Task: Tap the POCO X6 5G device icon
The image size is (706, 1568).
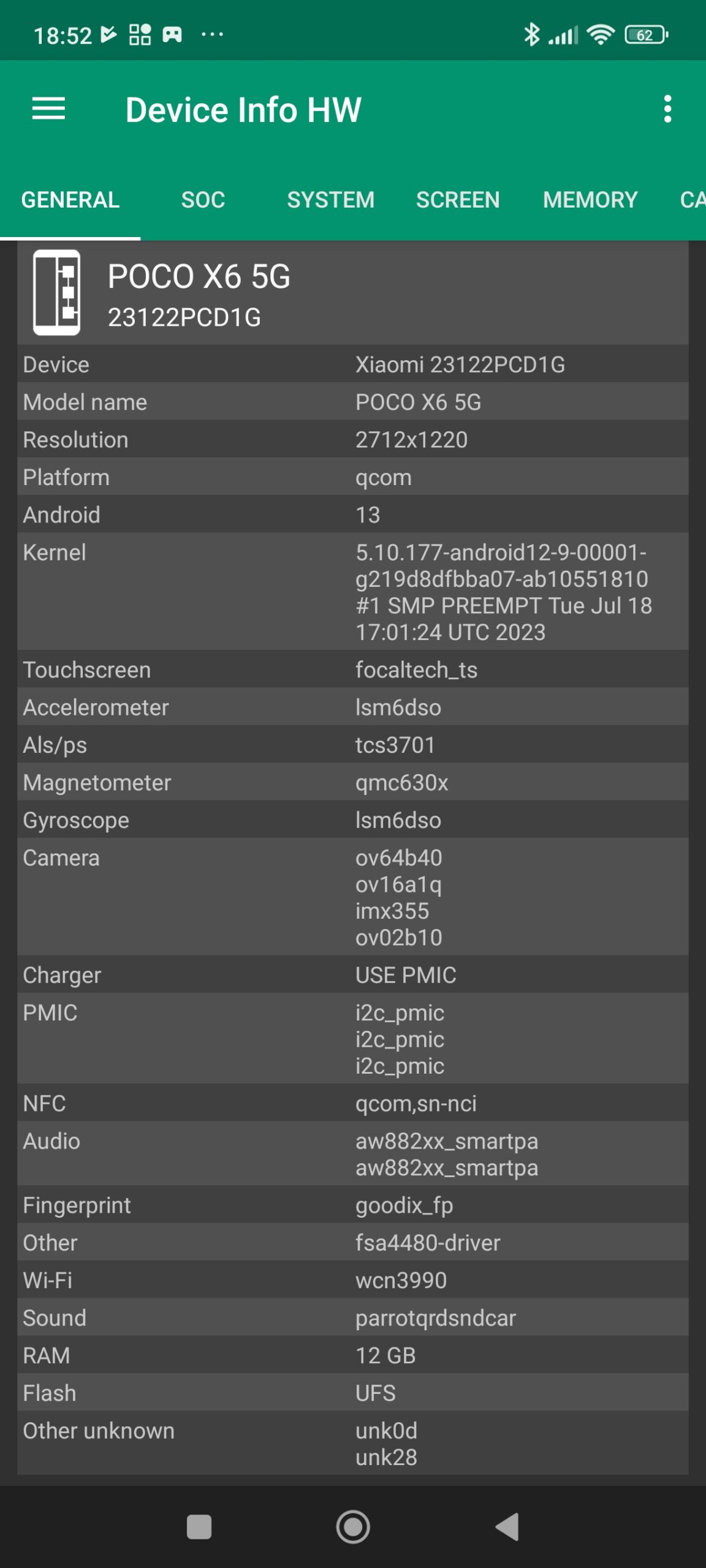Action: tap(56, 293)
